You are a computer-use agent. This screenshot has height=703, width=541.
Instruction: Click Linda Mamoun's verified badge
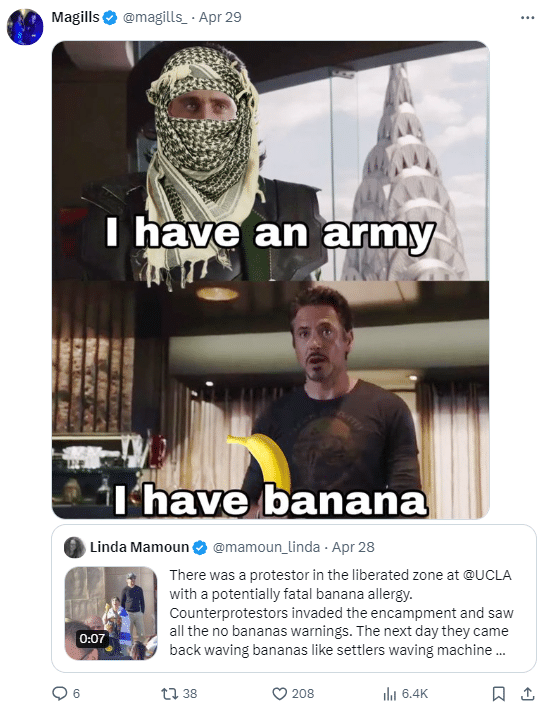[x=199, y=547]
